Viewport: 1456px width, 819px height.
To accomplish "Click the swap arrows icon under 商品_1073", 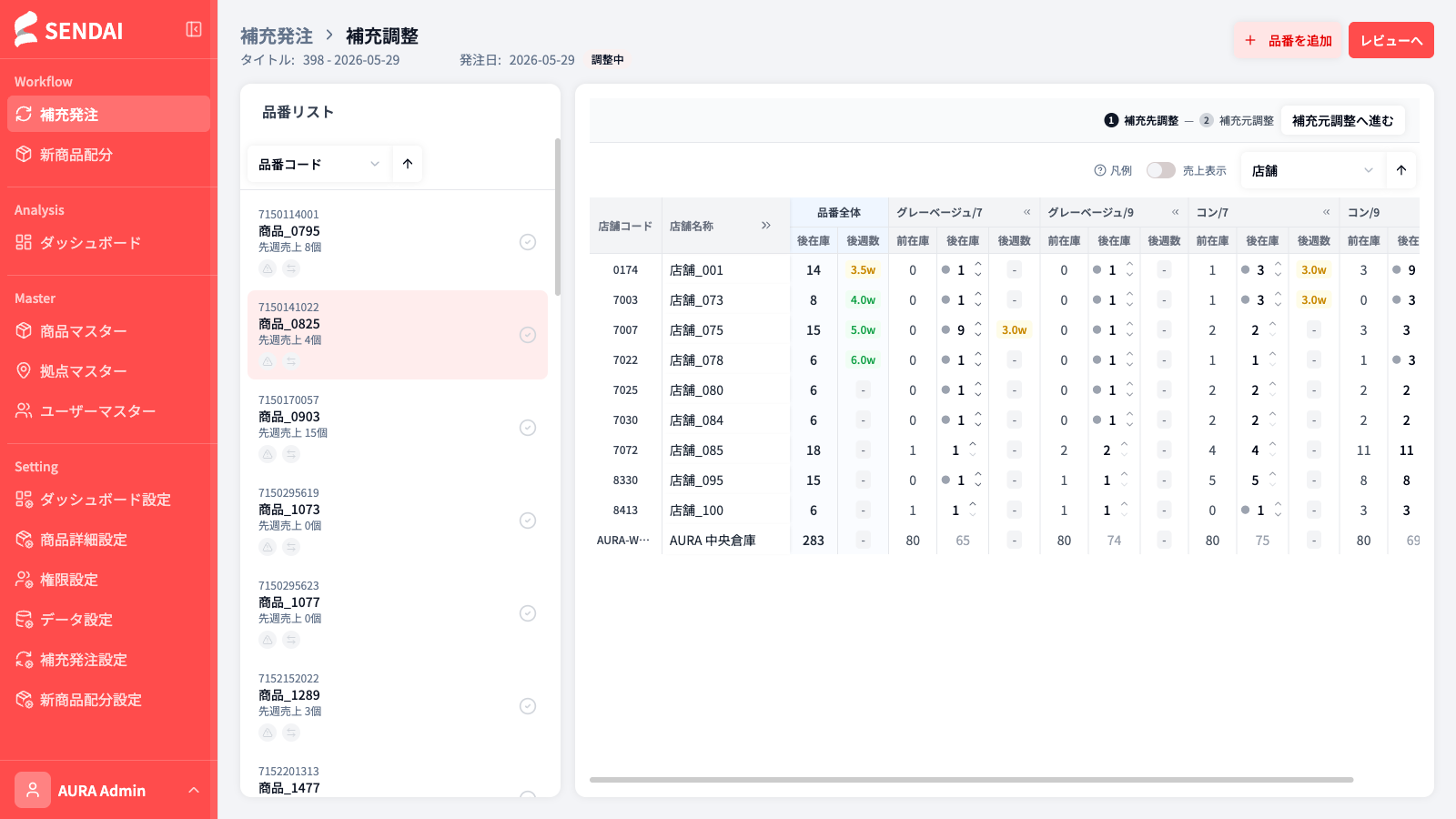I will pos(291,547).
